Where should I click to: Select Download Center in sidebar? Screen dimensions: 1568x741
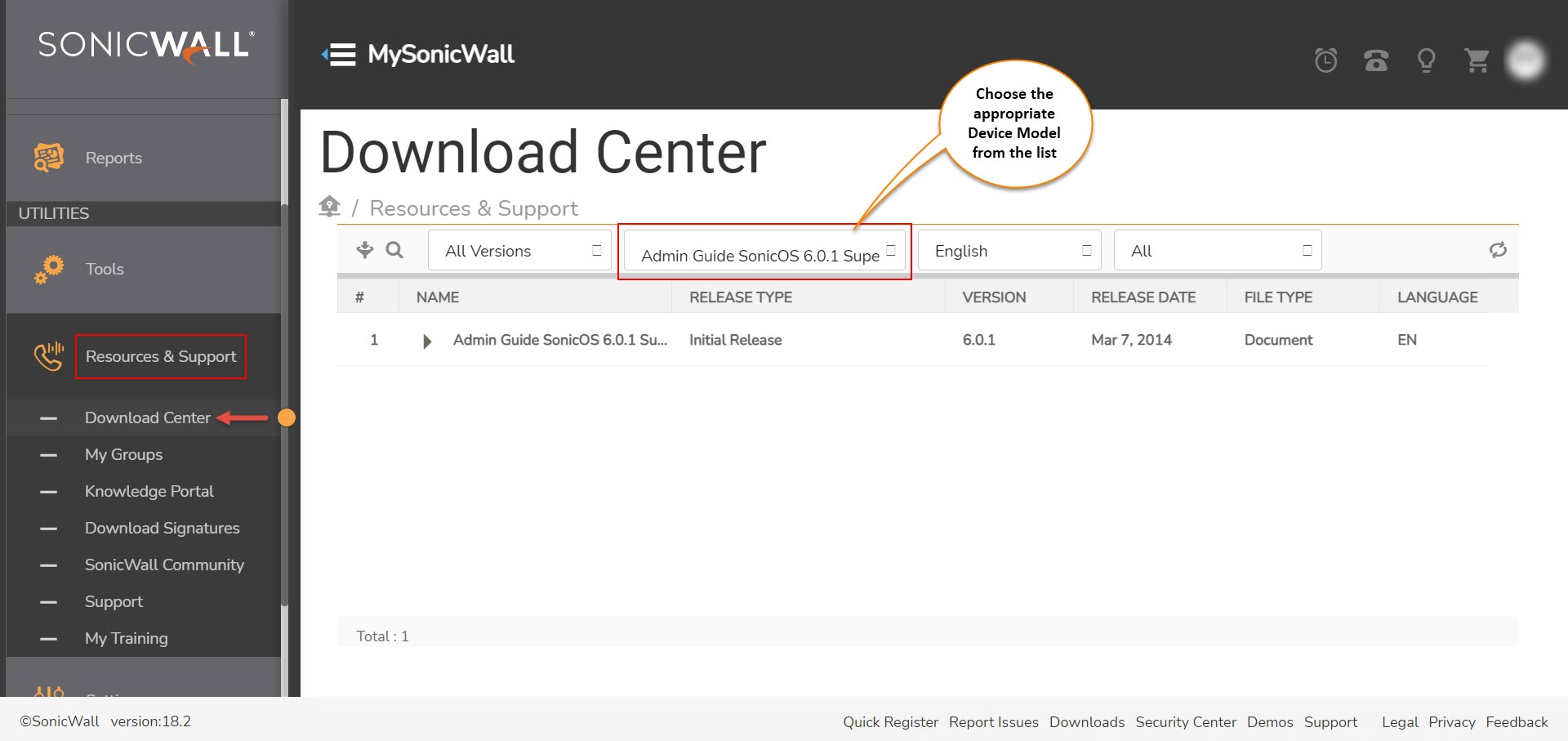tap(148, 417)
